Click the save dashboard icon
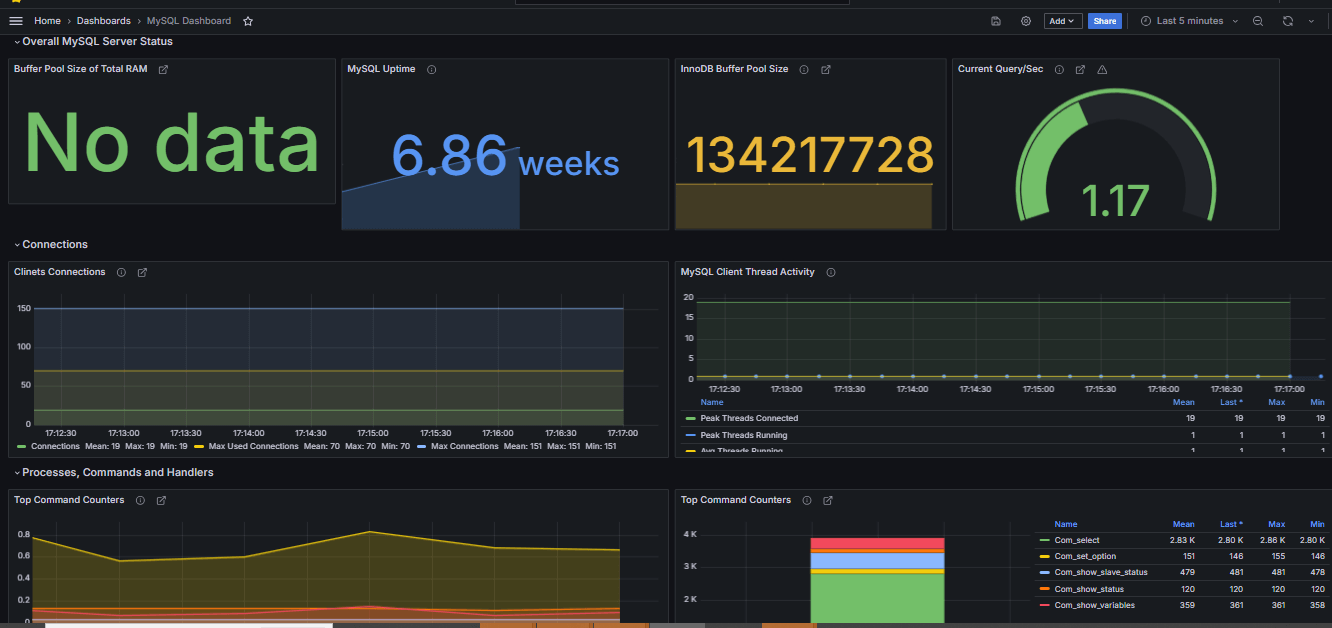The image size is (1332, 628). tap(995, 21)
